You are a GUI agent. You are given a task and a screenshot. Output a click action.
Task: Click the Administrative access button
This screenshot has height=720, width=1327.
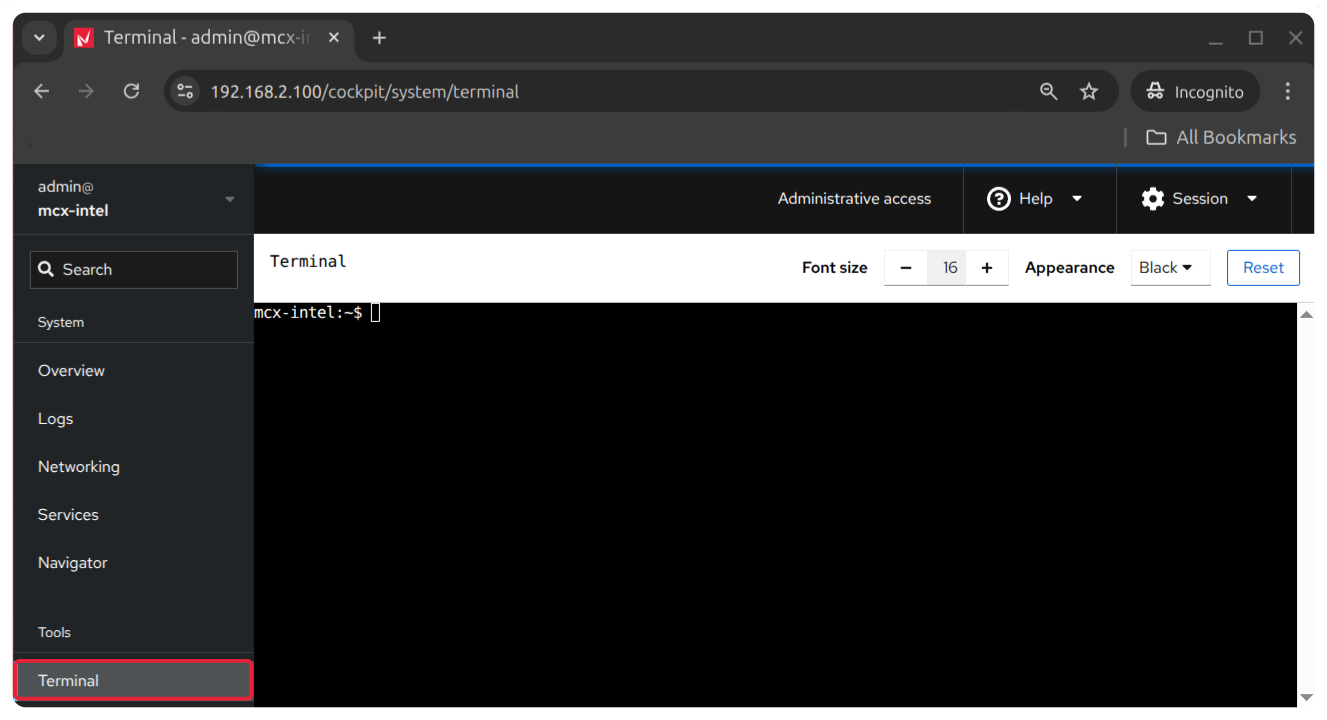tap(854, 199)
